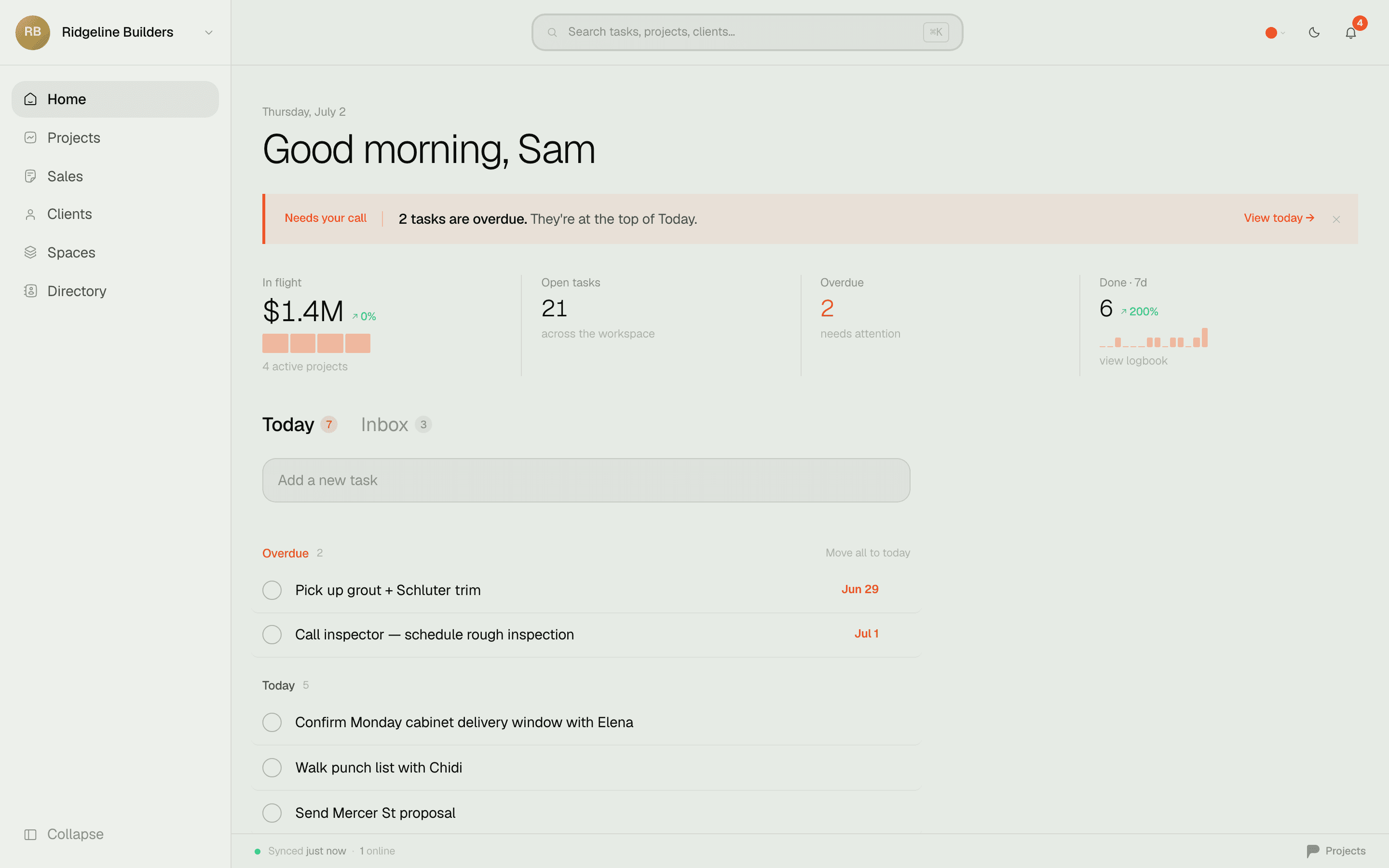Viewport: 1389px width, 868px height.
Task: Open the orange status dot dropdown
Action: [x=1275, y=33]
